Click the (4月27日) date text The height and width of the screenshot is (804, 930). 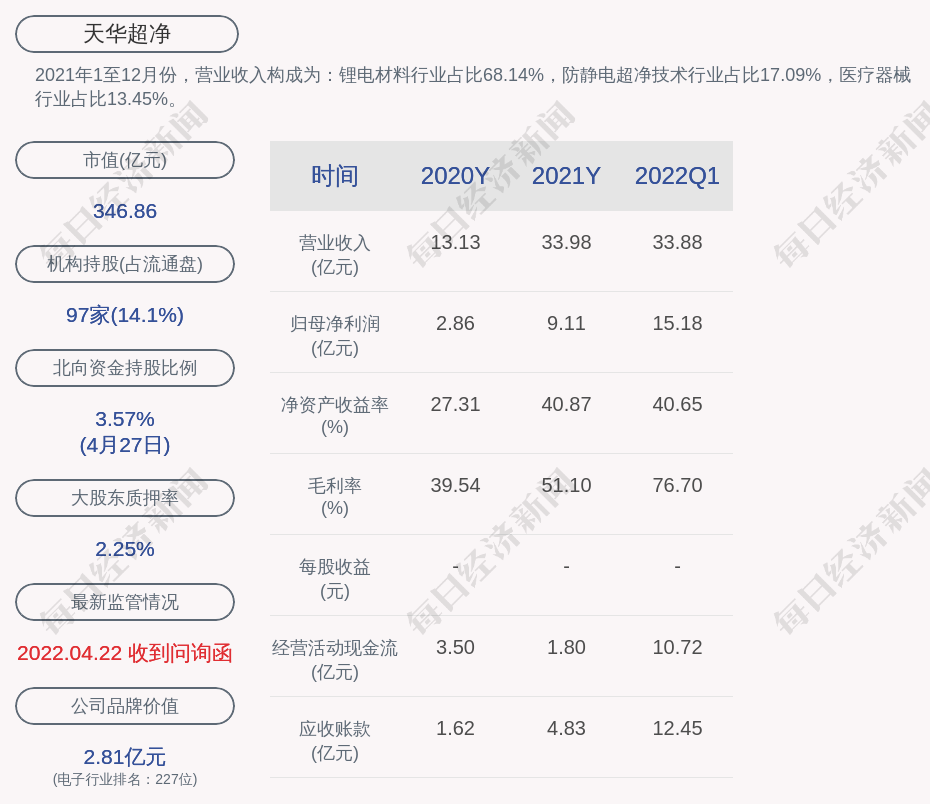125,445
